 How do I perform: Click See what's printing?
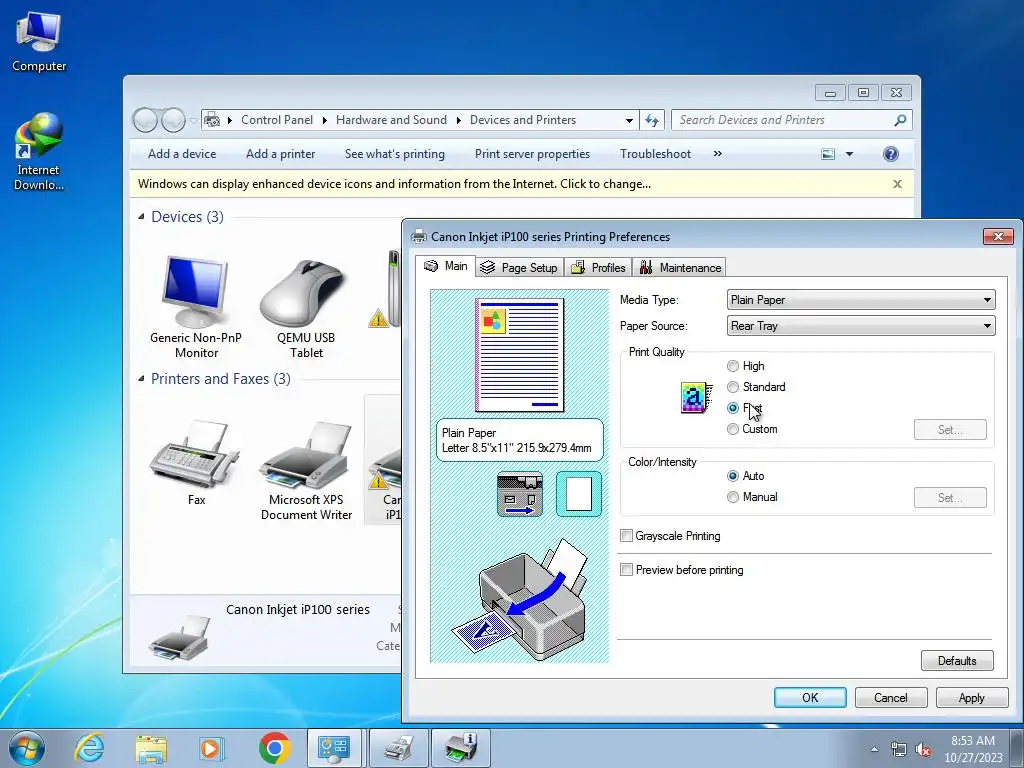[394, 154]
